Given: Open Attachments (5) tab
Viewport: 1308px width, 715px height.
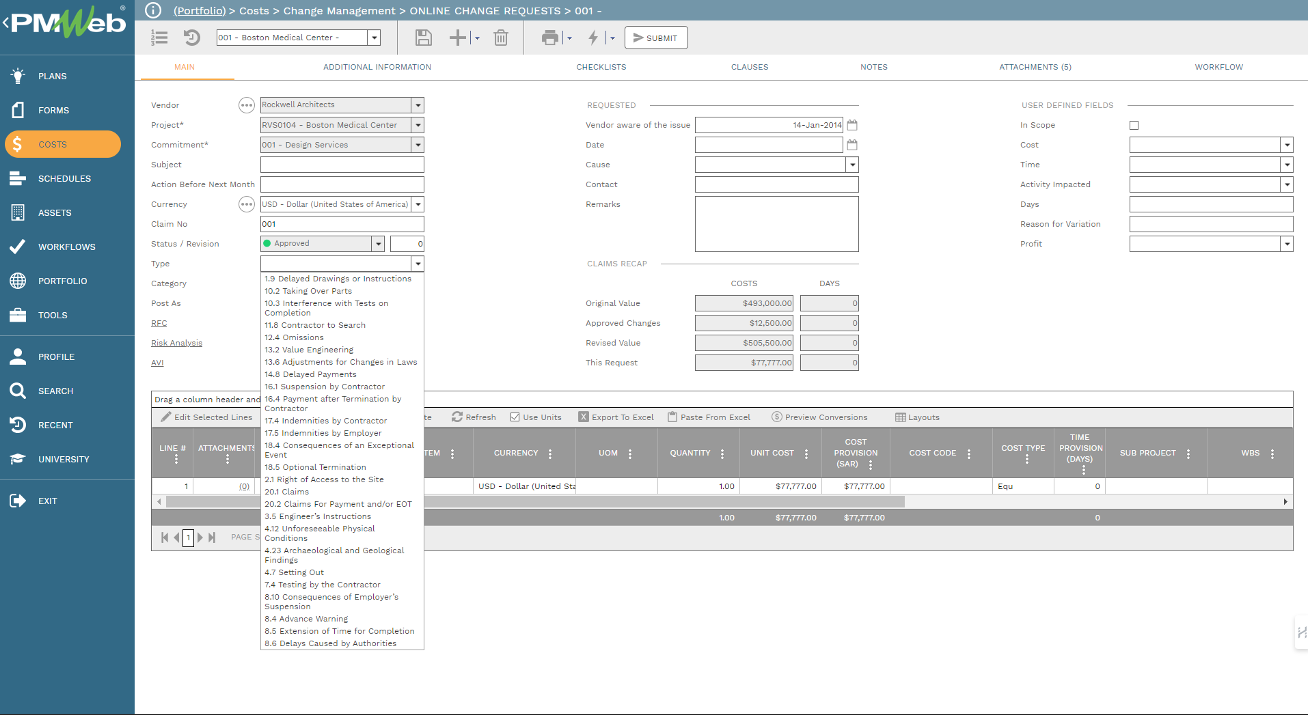Looking at the screenshot, I should tap(1035, 67).
